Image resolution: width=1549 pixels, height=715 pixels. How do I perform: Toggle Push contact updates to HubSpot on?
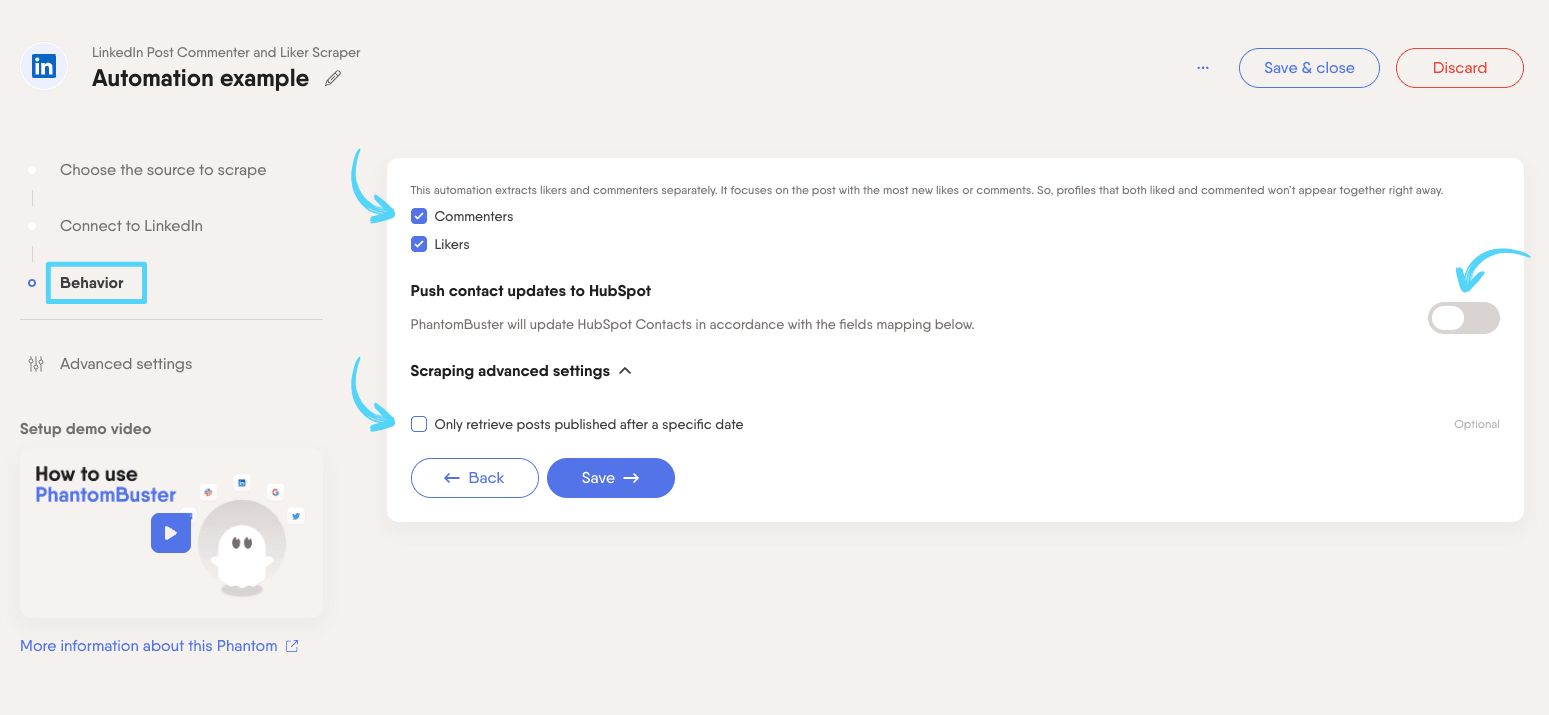click(1464, 318)
